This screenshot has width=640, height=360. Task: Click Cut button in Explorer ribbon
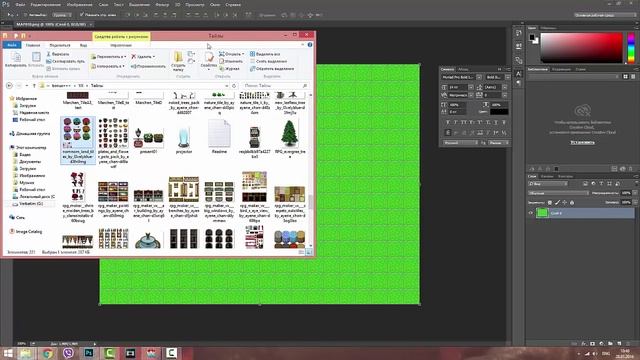pyautogui.click(x=58, y=54)
